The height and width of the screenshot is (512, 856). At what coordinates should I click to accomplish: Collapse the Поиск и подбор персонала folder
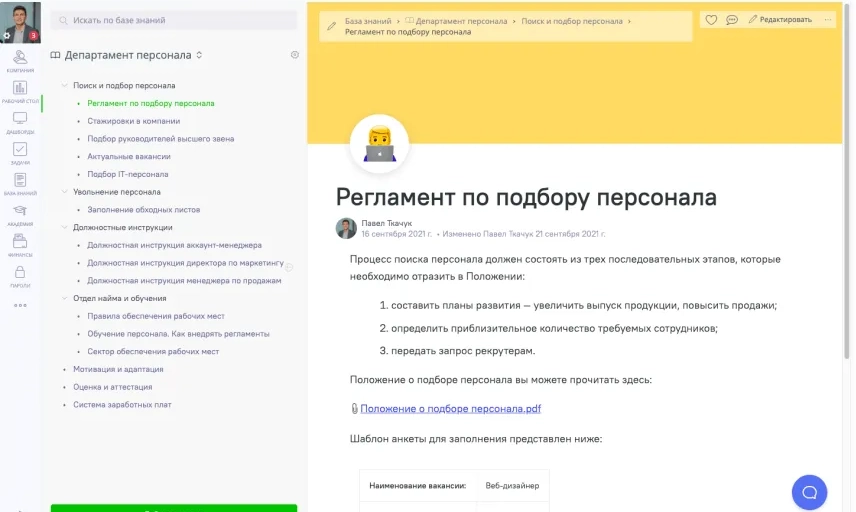[x=65, y=86]
